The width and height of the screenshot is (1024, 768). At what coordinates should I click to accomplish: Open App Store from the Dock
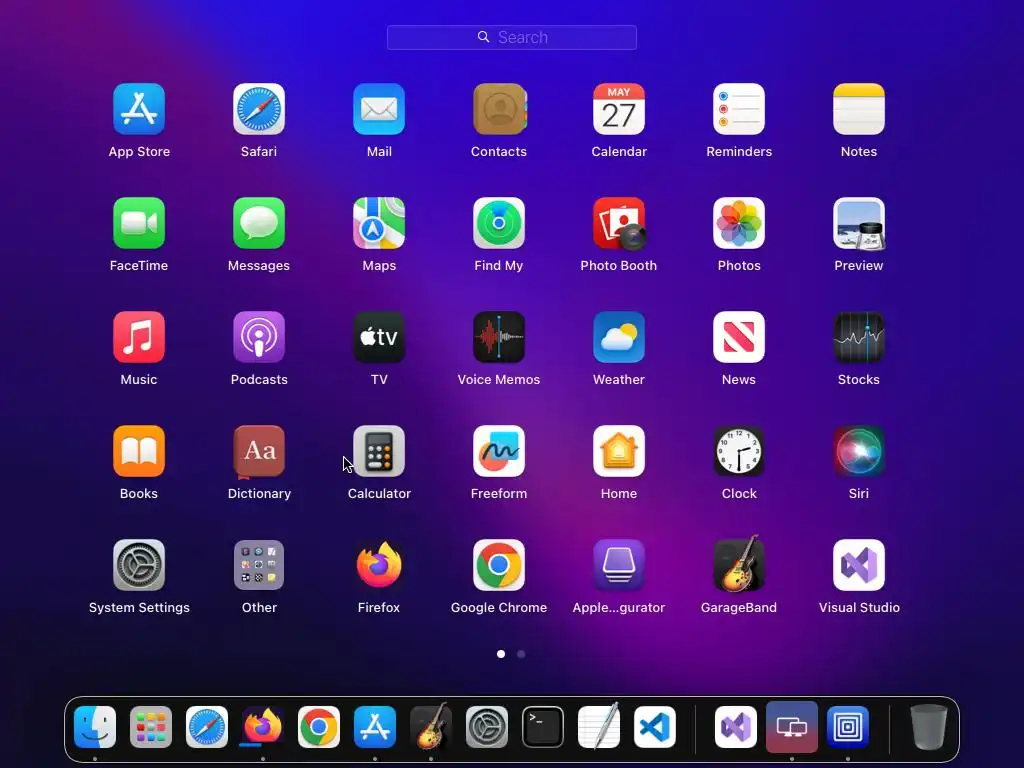click(375, 727)
